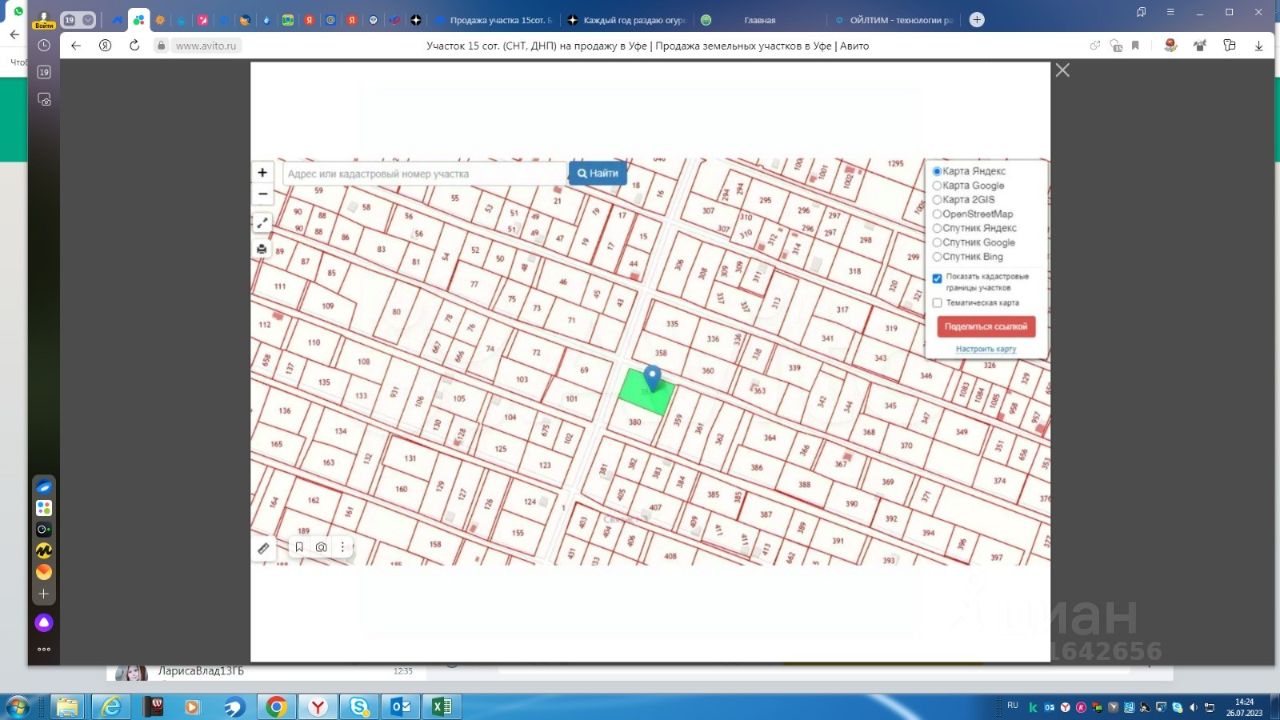The image size is (1280, 720).
Task: Select Спутник Bing layer
Action: coord(967,257)
